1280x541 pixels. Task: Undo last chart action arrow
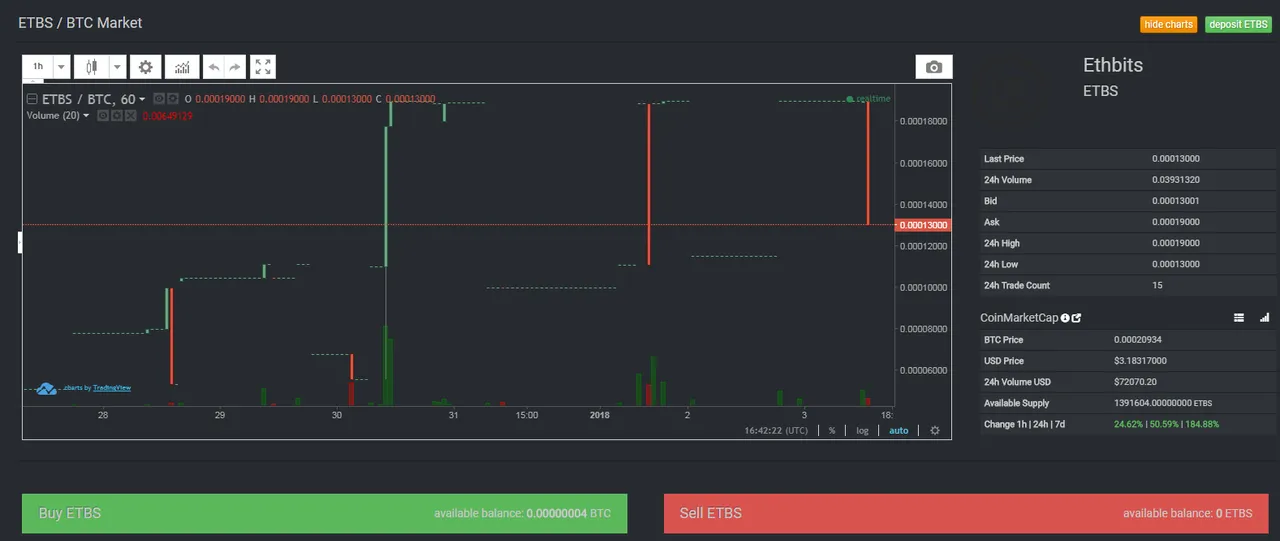(x=213, y=67)
